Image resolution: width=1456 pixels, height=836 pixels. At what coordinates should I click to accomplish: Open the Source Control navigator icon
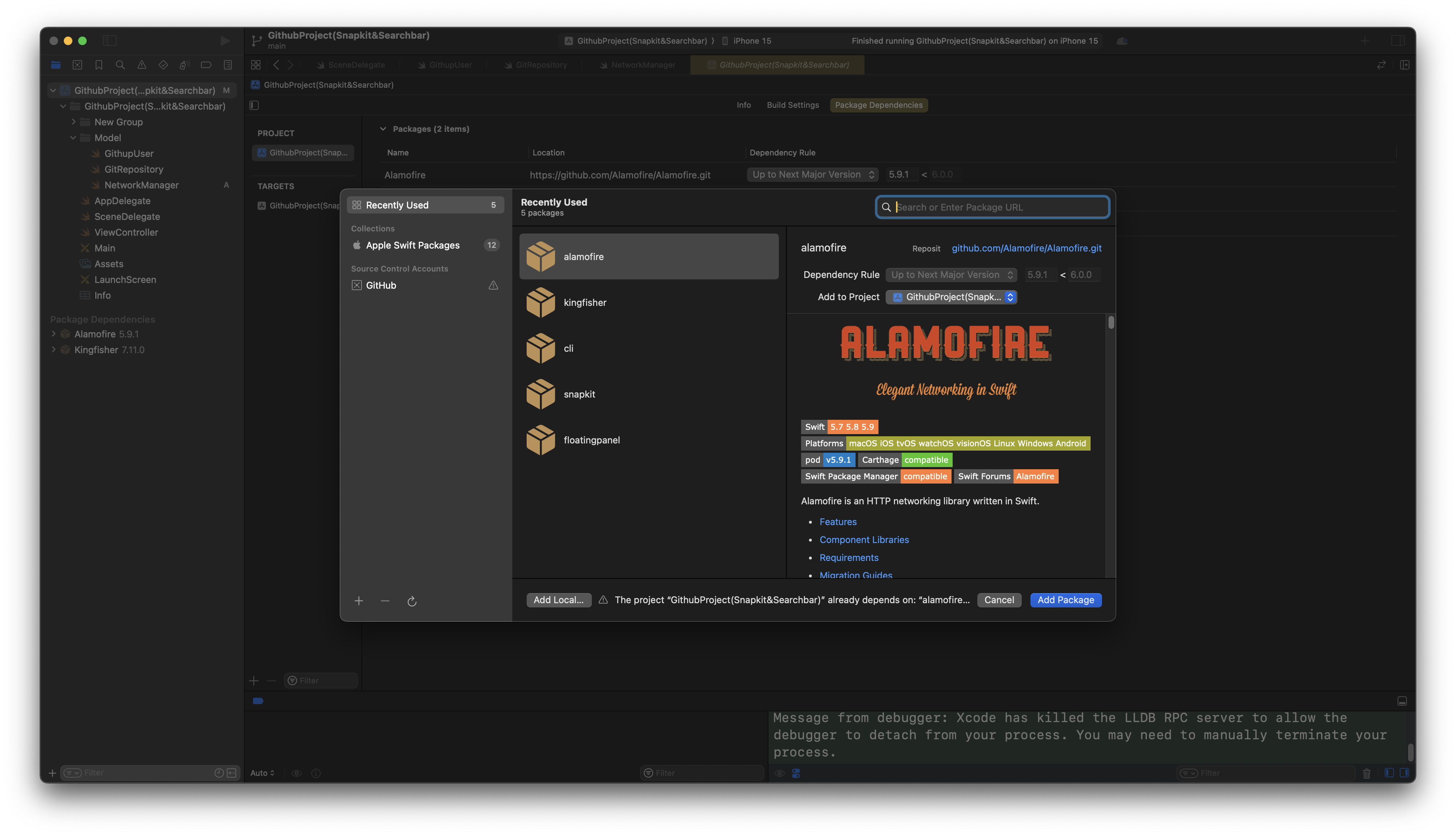77,65
